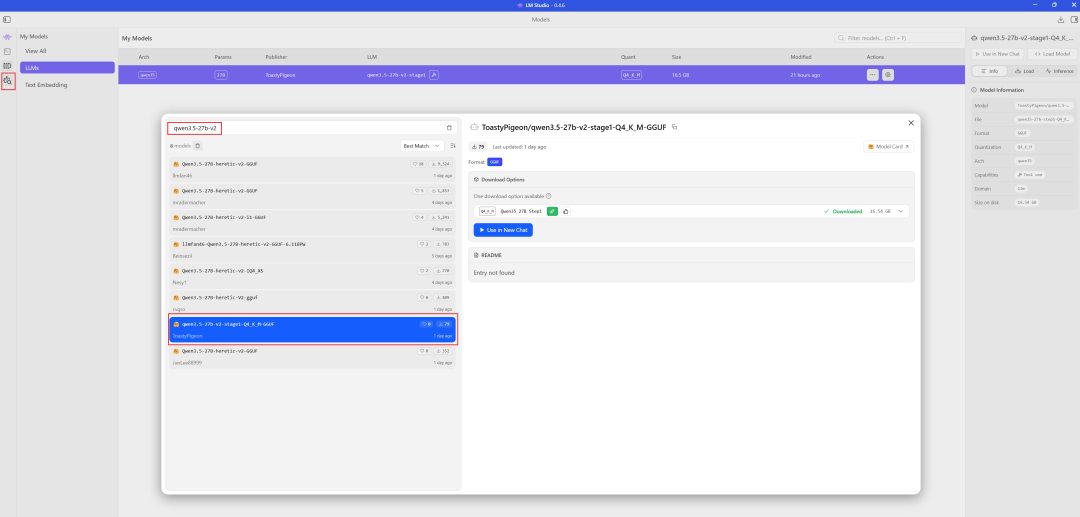
Task: Click thumbs-up icon beside Qwen35 27B Step1
Action: [565, 211]
